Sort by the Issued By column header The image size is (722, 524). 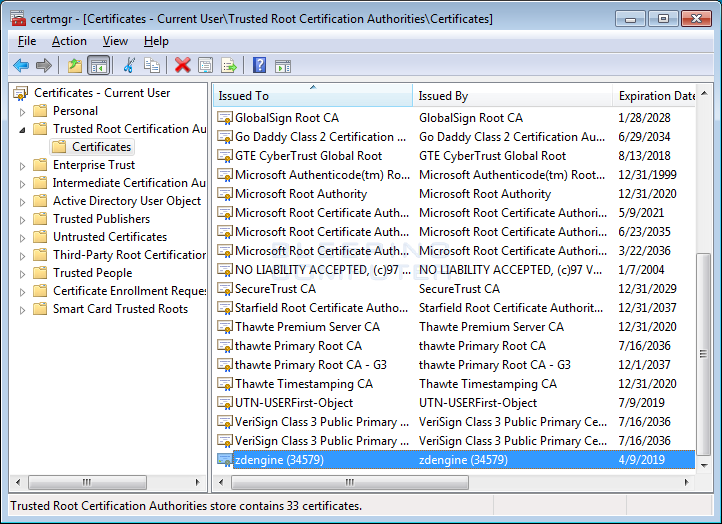point(510,96)
